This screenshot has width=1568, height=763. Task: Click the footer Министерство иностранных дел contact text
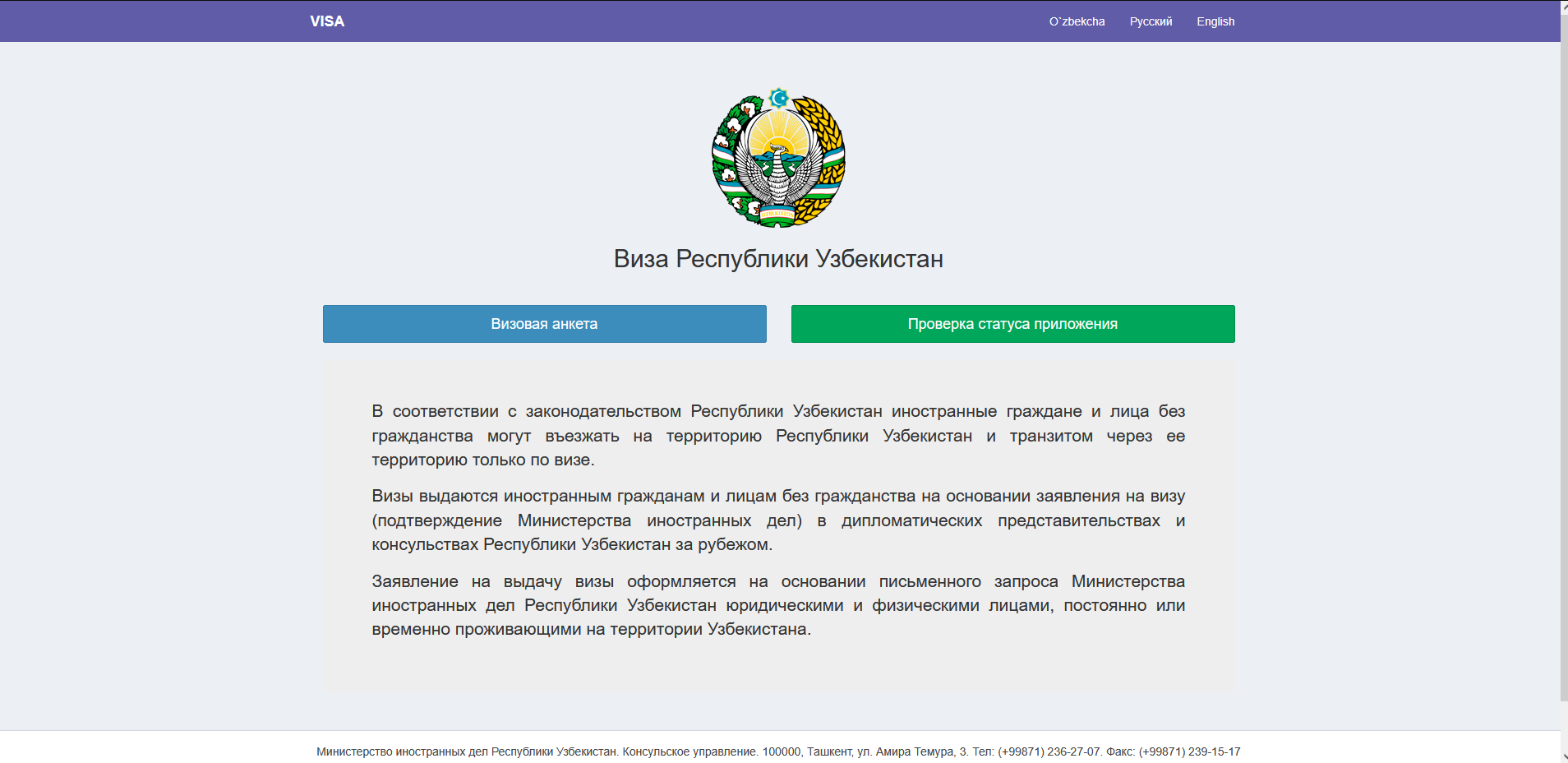778,751
